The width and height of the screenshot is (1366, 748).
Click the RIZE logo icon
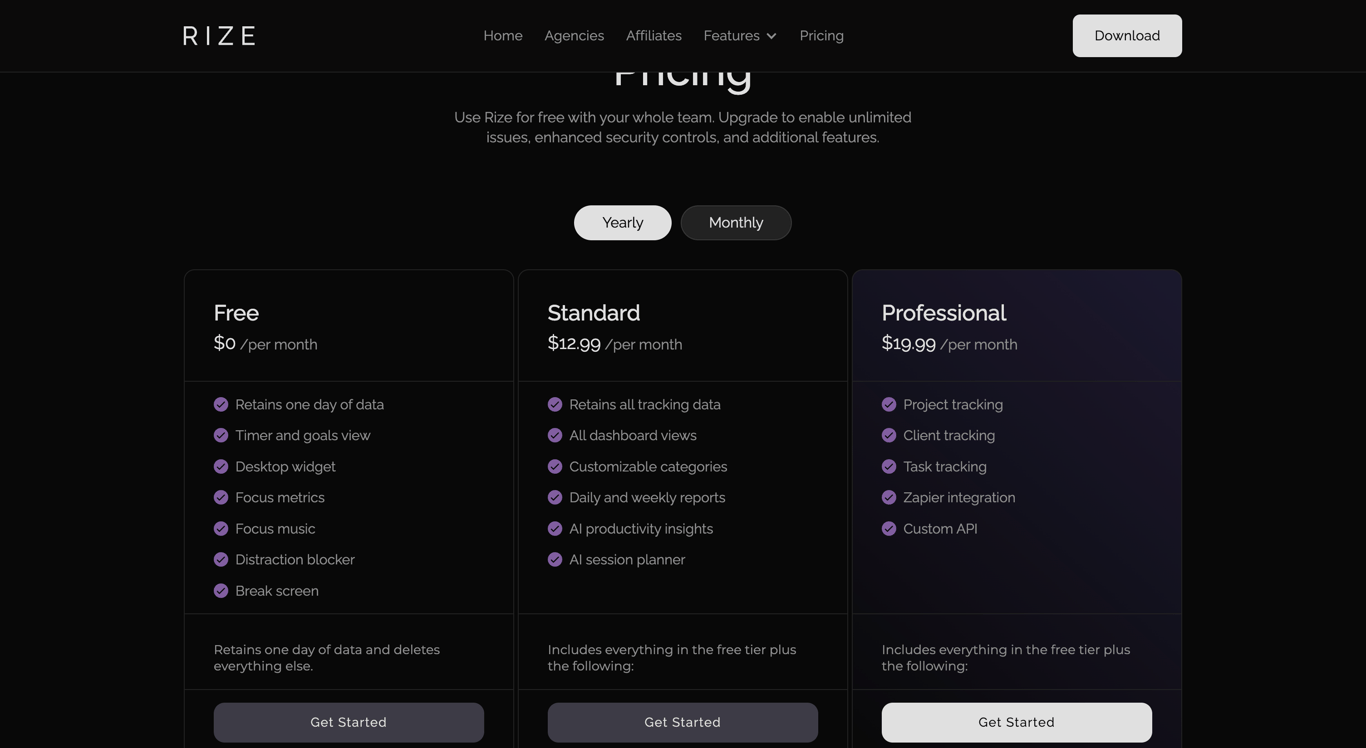219,34
